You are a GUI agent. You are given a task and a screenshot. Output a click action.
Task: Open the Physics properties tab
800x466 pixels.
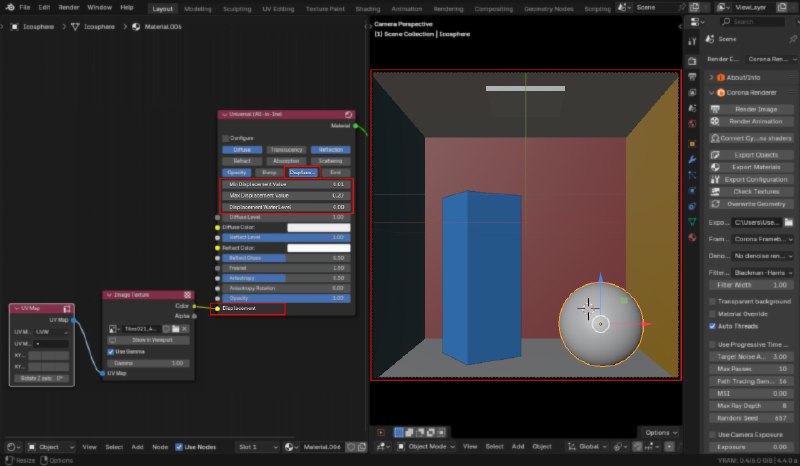coord(692,191)
